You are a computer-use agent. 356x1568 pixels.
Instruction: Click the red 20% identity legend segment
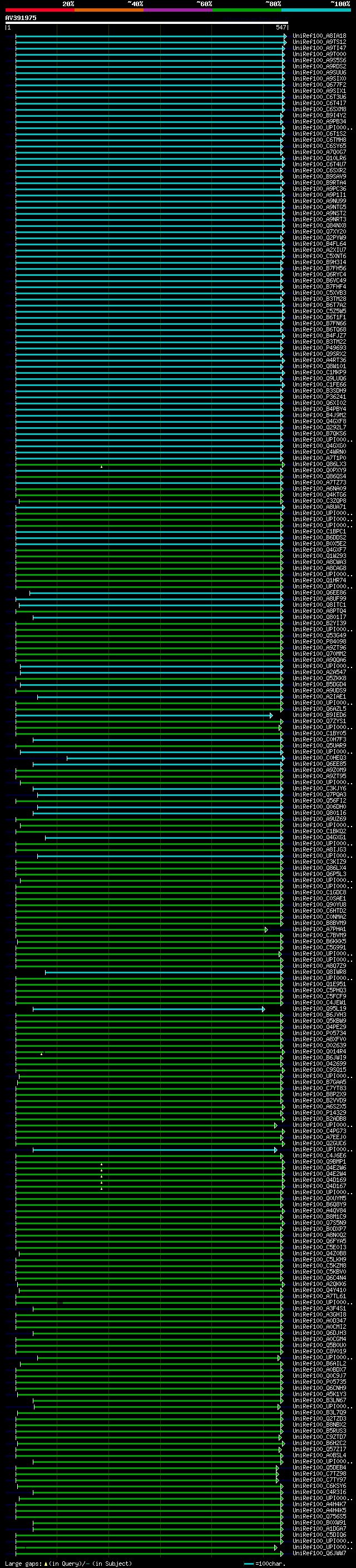coord(40,10)
